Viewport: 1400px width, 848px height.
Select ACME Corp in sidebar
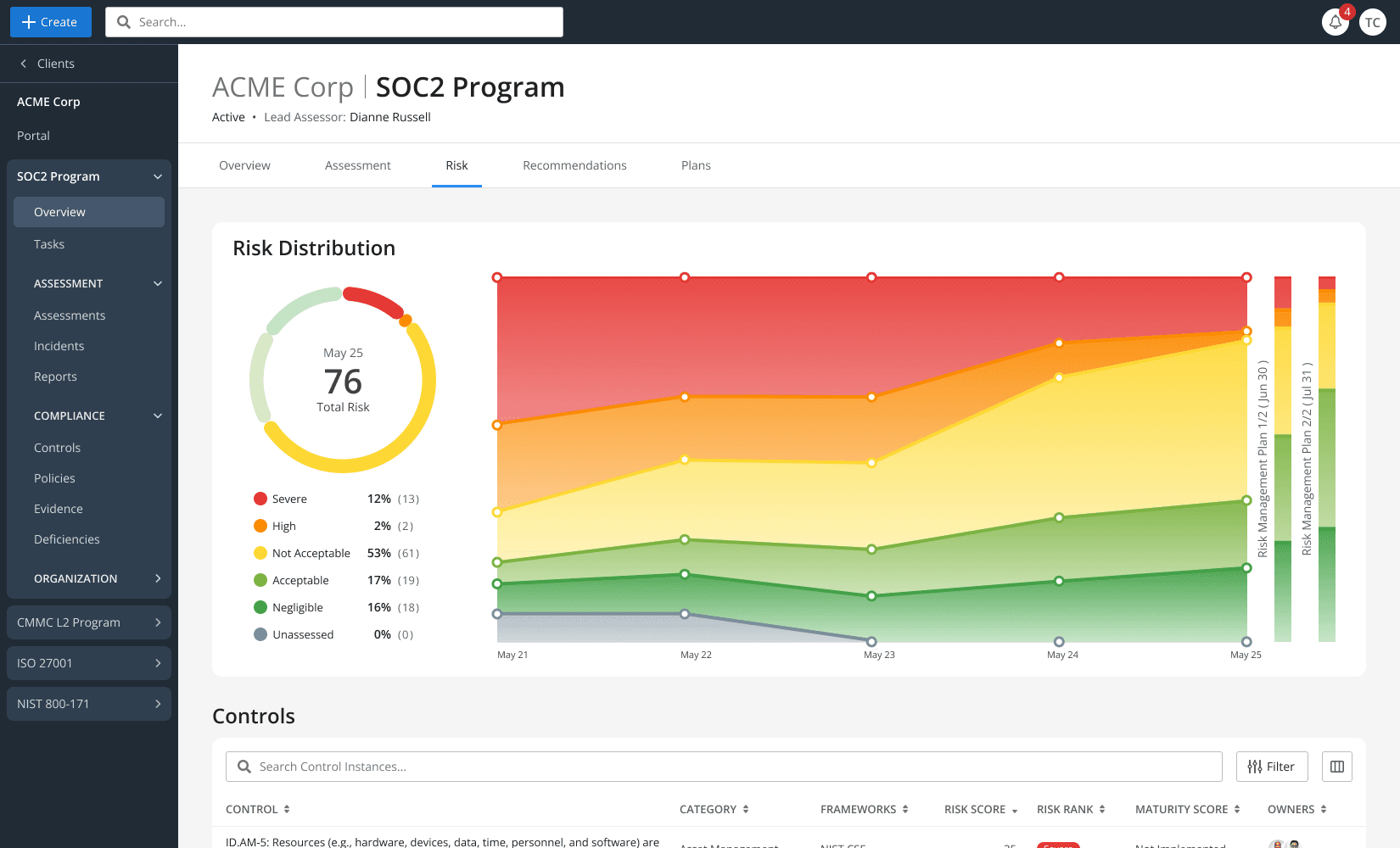[x=48, y=102]
